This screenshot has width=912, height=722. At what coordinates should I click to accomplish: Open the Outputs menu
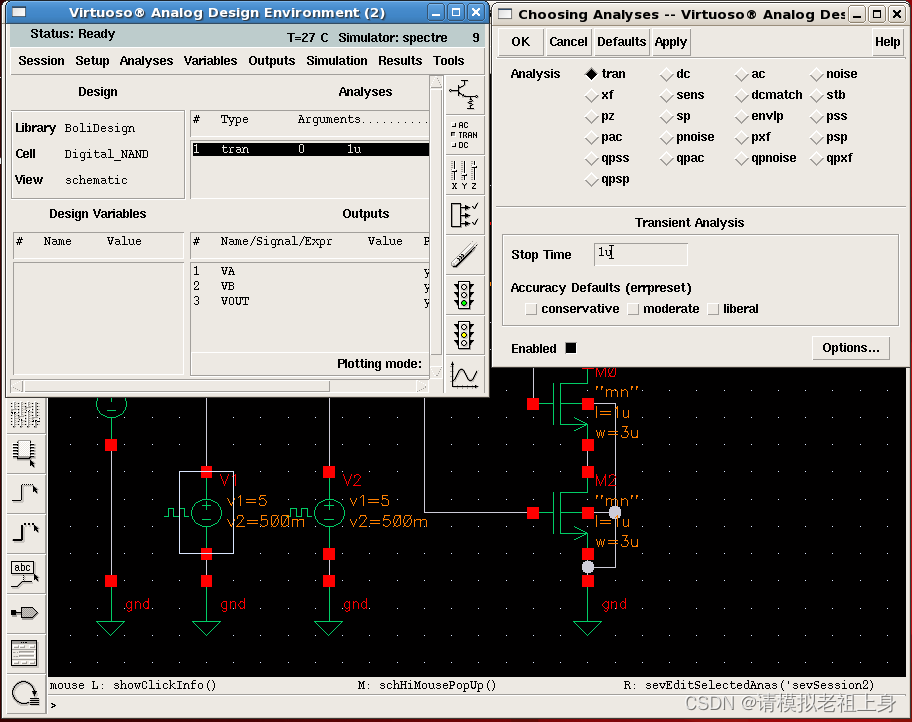(x=272, y=61)
